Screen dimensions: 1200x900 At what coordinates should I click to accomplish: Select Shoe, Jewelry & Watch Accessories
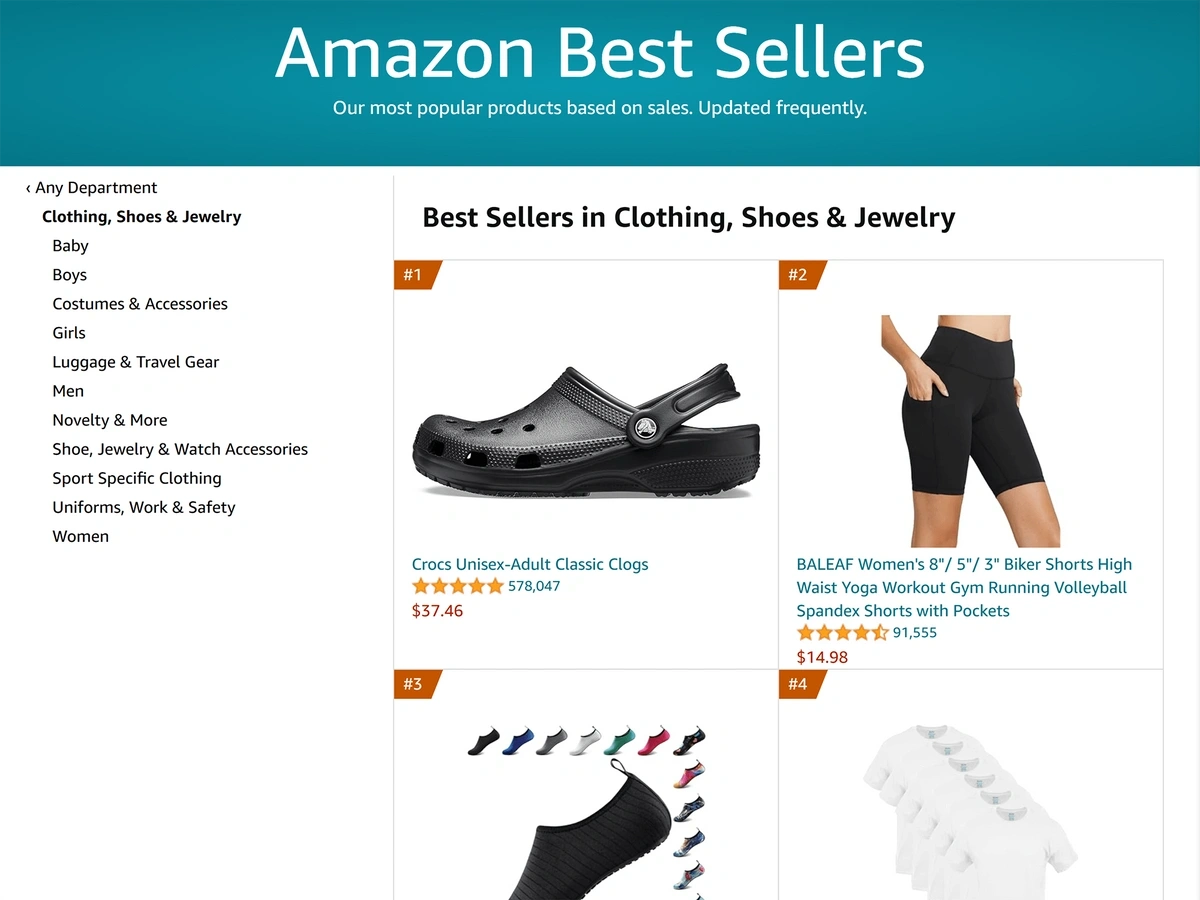tap(180, 449)
